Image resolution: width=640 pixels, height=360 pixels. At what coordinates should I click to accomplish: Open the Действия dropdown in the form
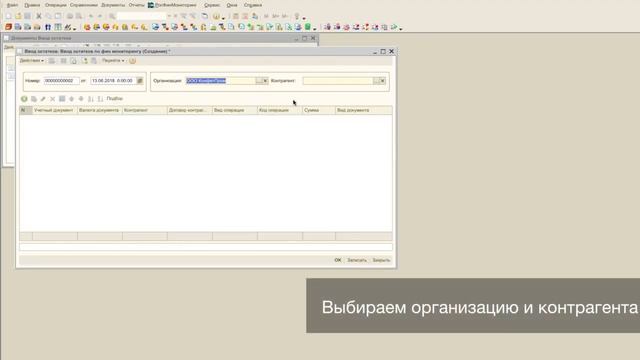pyautogui.click(x=32, y=60)
